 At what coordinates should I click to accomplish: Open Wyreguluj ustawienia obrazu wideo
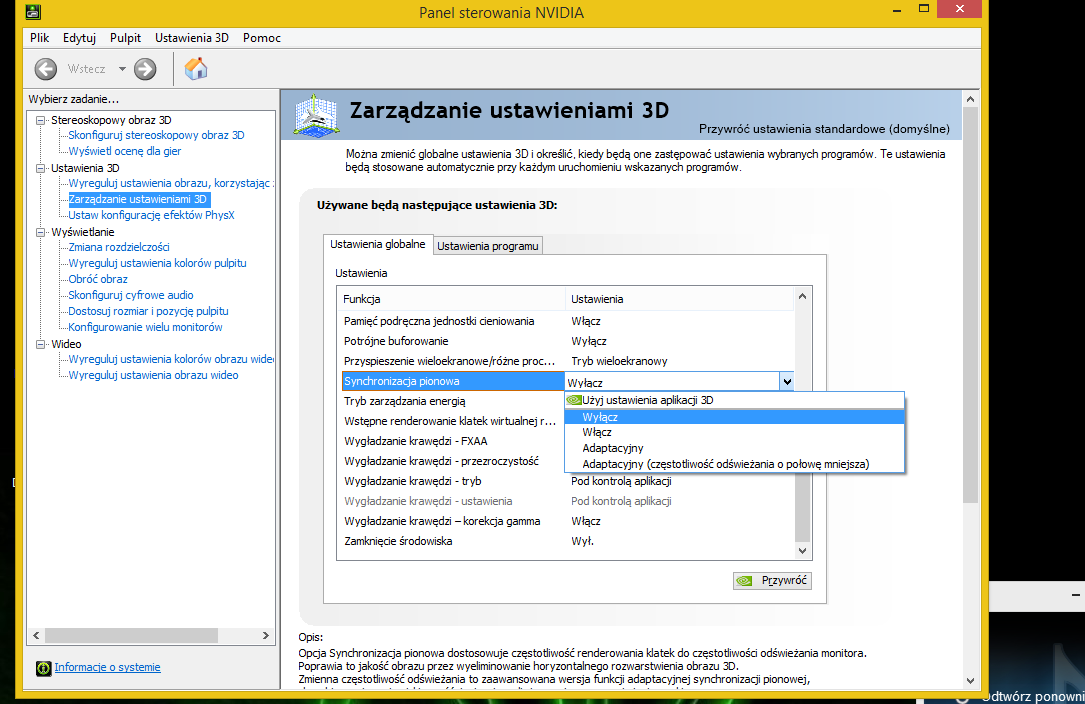(x=153, y=374)
